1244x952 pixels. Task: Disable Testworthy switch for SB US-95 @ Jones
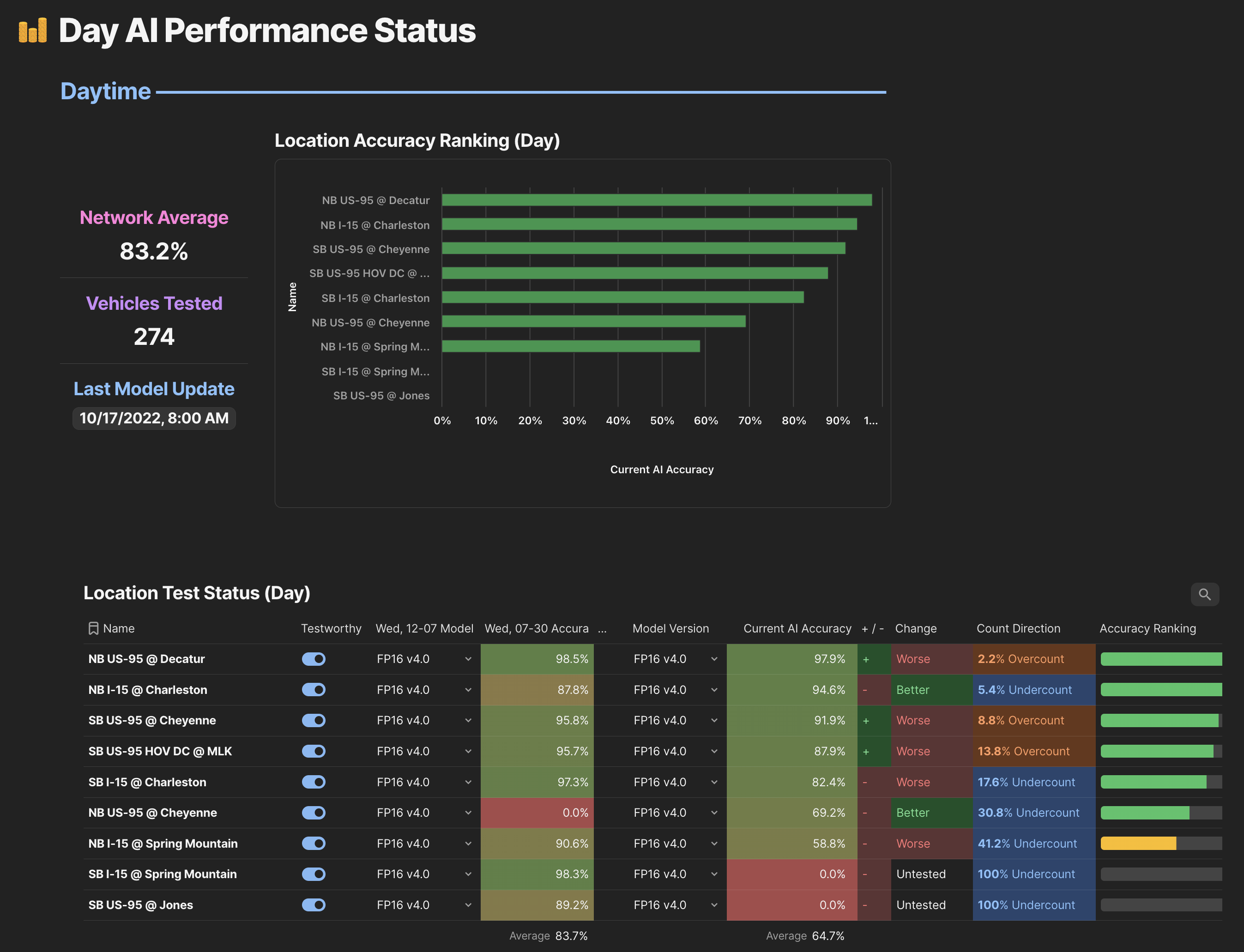click(x=314, y=905)
